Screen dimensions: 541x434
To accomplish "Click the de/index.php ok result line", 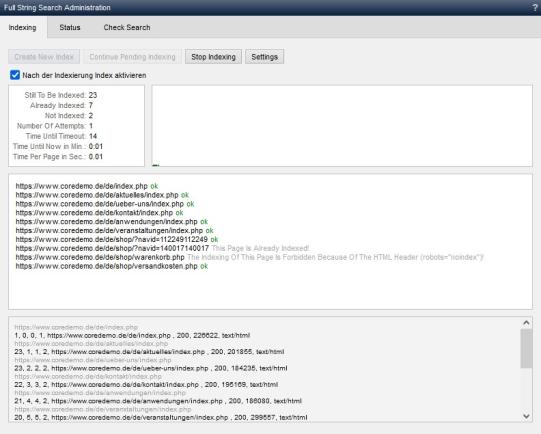I will pos(87,186).
